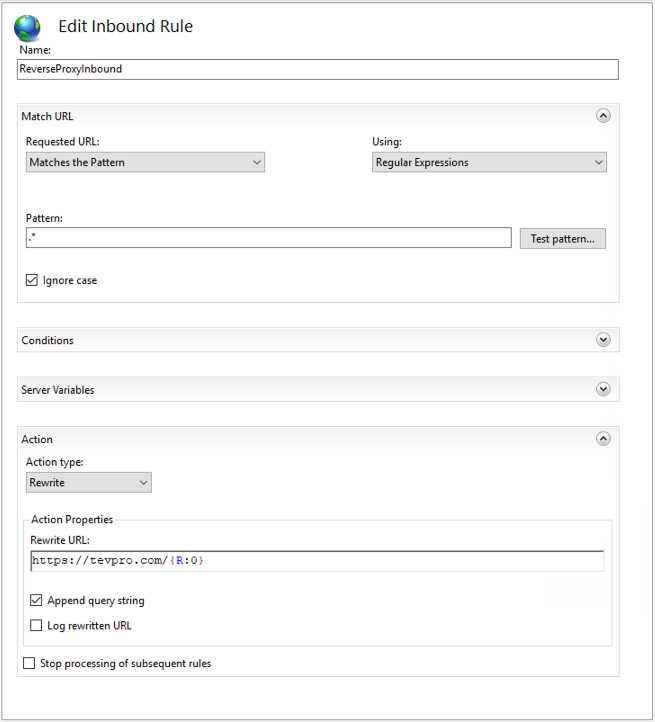Open the Action type dropdown
The width and height of the screenshot is (655, 722).
click(88, 483)
